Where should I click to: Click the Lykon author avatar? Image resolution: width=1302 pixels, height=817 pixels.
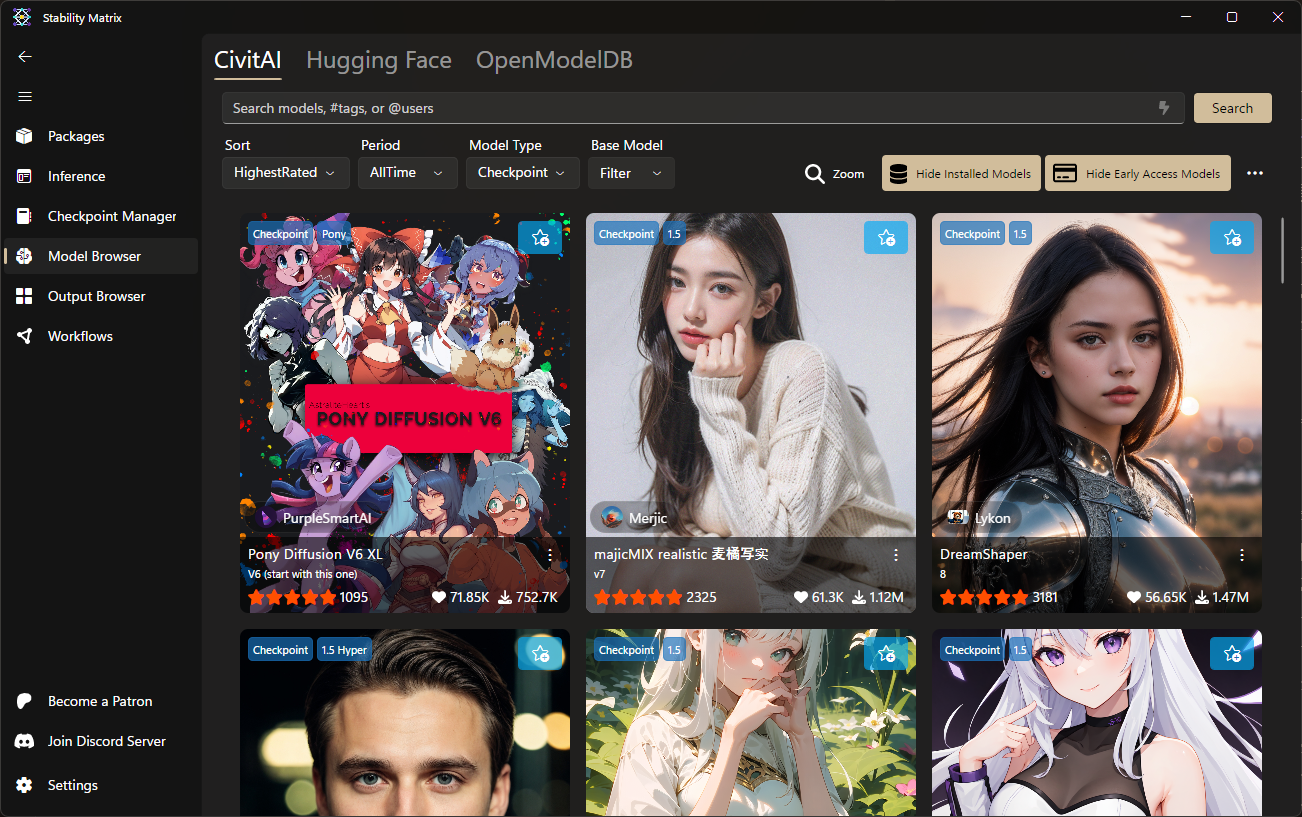coord(958,518)
